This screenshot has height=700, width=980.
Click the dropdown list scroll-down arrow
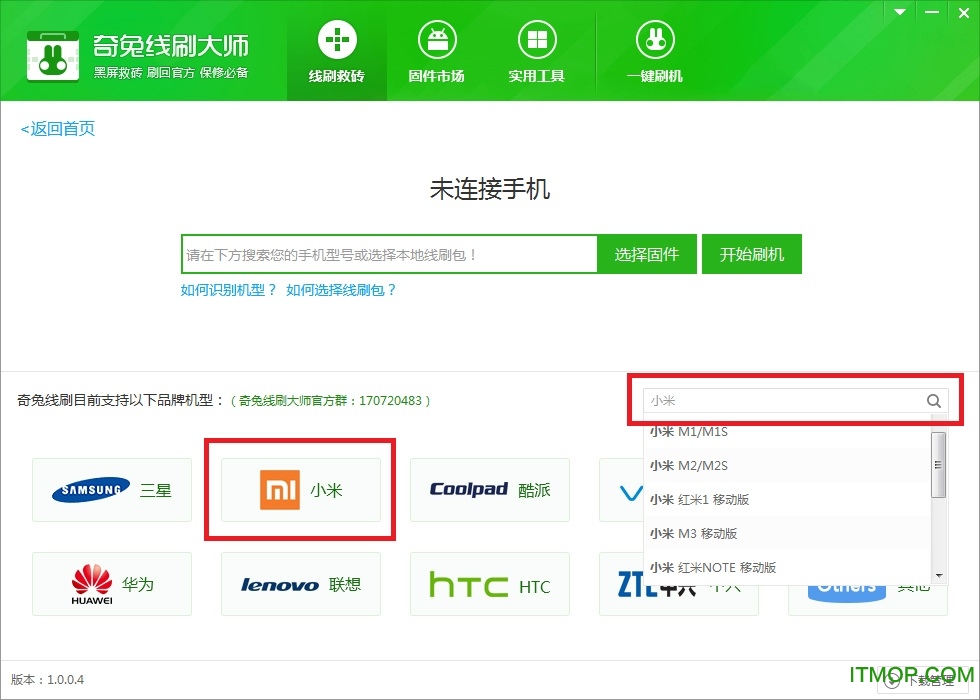pos(938,576)
